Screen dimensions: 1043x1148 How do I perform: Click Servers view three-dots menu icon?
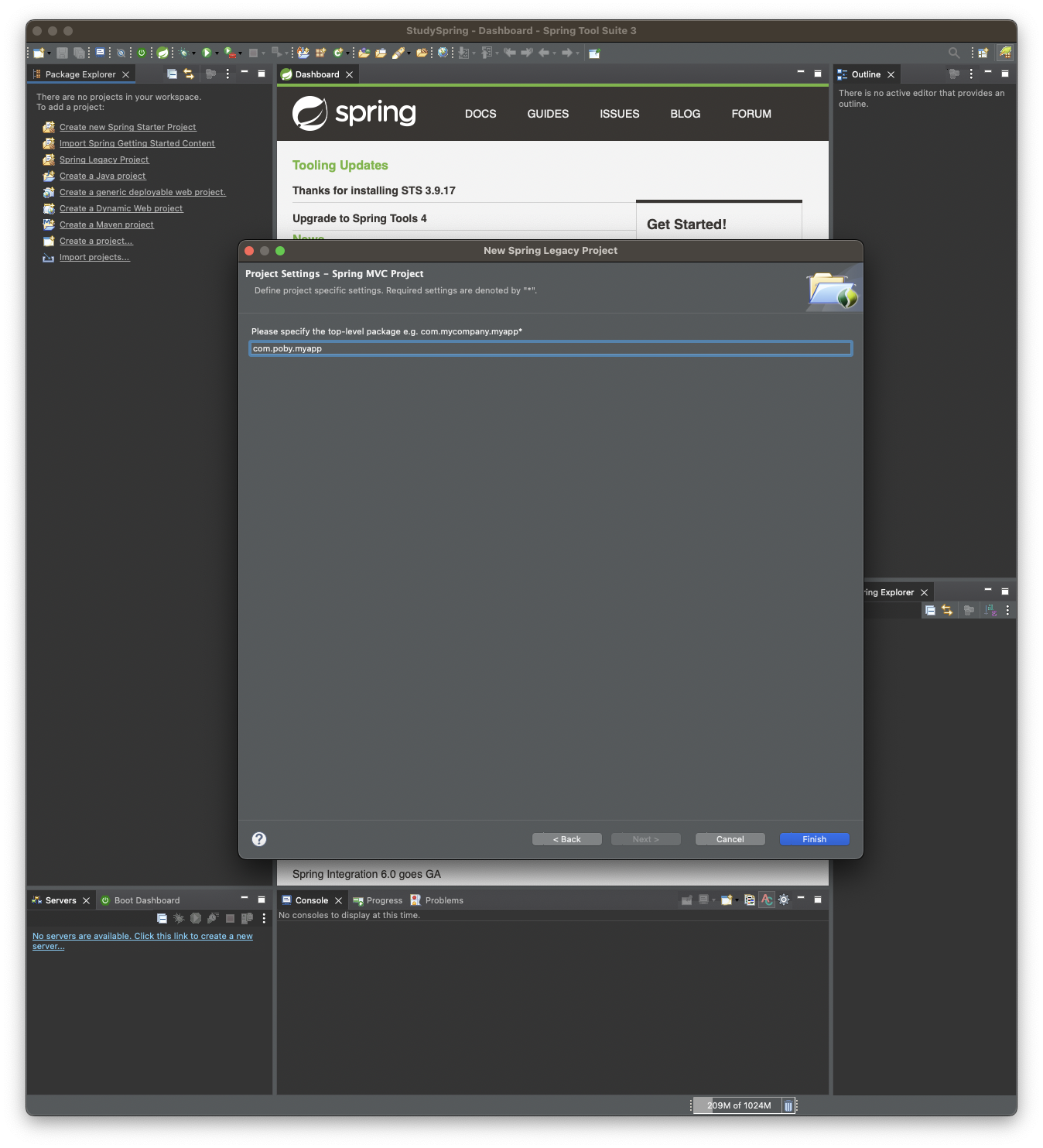click(264, 918)
